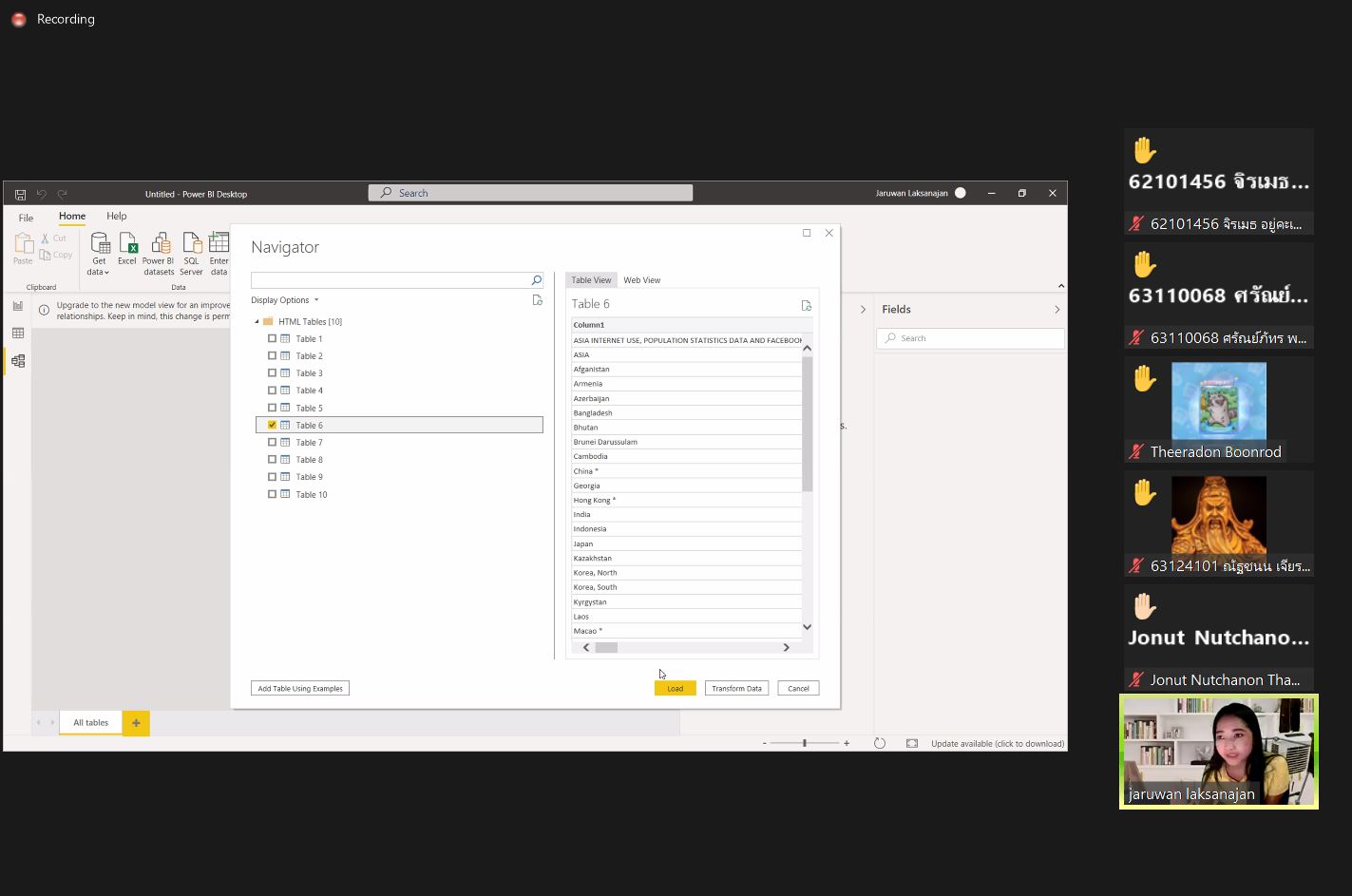Click the reset layout icon in status bar
The width and height of the screenshot is (1352, 896).
880,743
